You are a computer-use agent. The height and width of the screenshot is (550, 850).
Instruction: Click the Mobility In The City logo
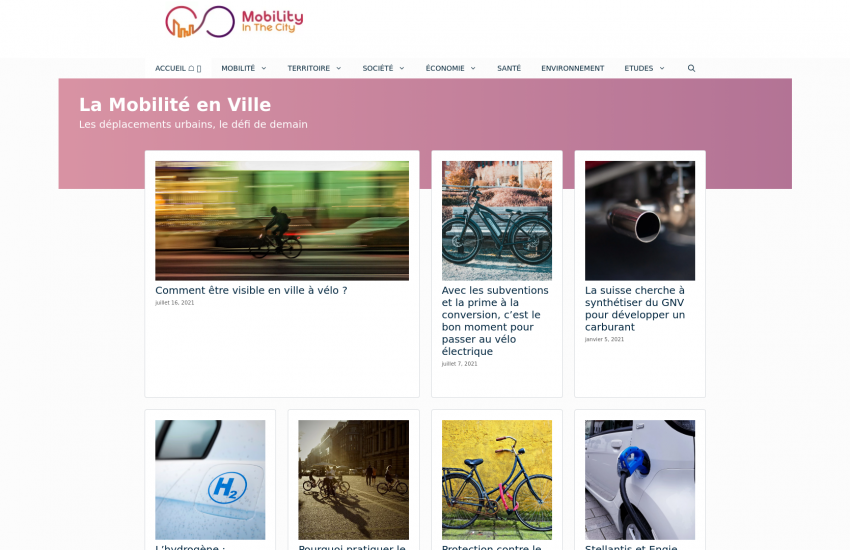tap(234, 22)
